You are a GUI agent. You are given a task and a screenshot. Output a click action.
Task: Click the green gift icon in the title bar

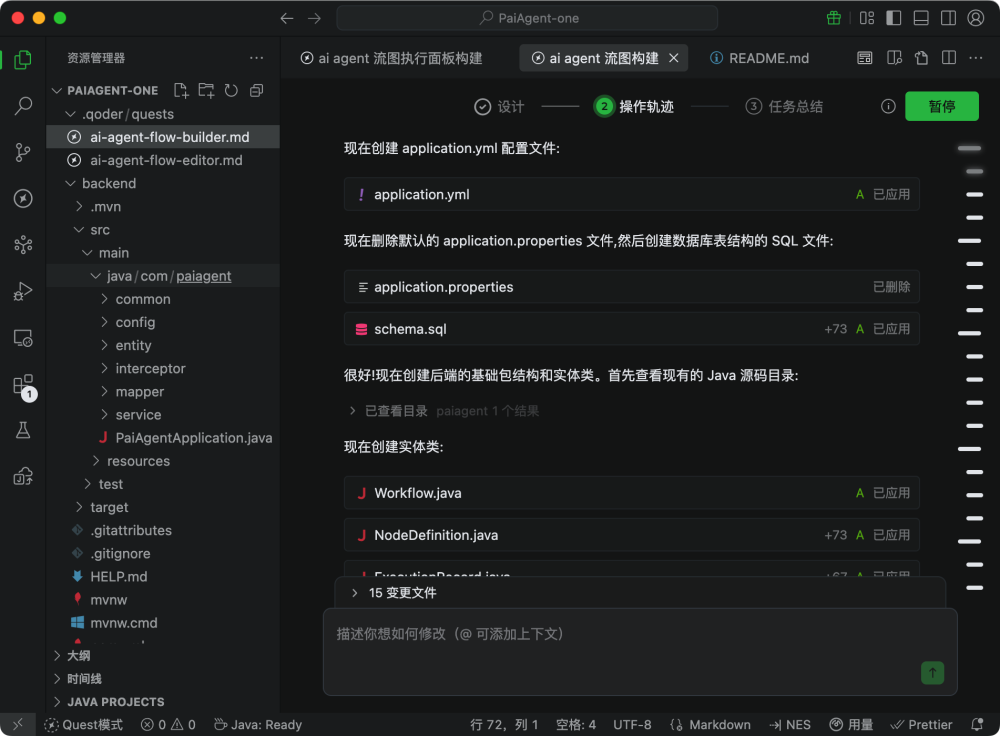(834, 17)
